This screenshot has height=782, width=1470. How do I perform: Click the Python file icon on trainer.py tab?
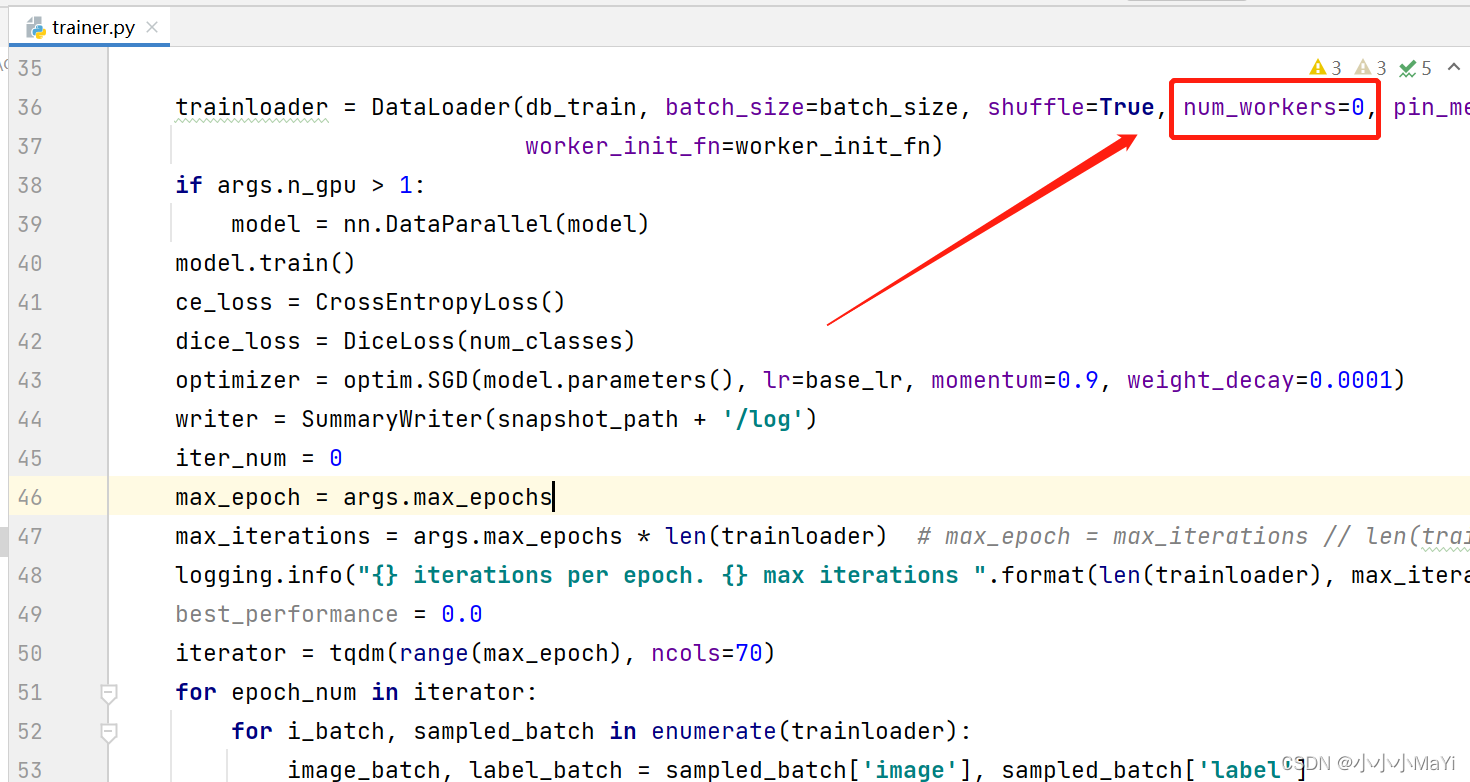36,28
